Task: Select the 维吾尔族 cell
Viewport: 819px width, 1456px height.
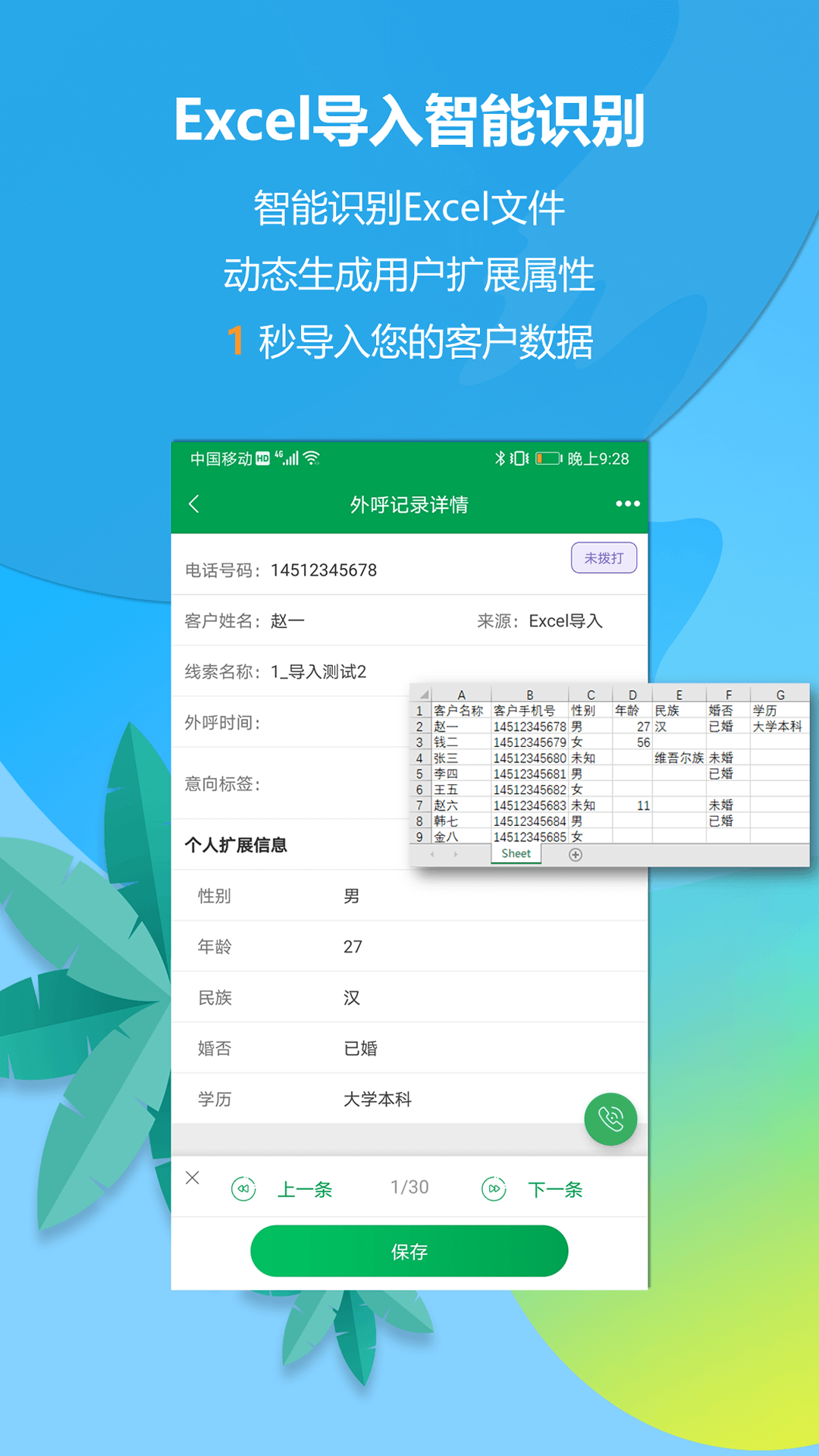Action: [x=679, y=758]
